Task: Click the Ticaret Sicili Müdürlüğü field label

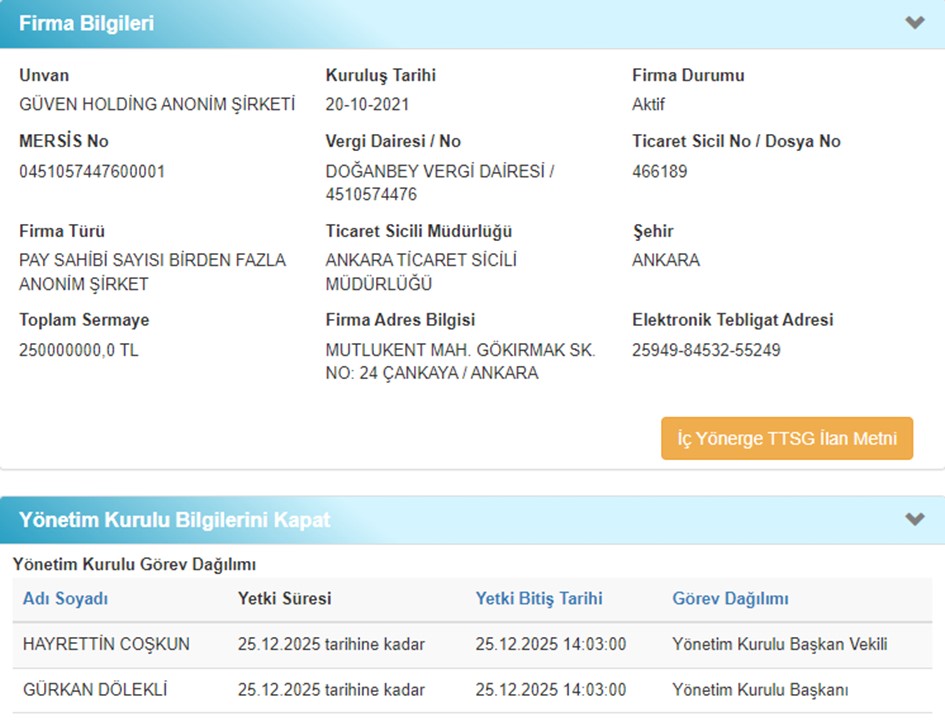Action: [x=418, y=231]
